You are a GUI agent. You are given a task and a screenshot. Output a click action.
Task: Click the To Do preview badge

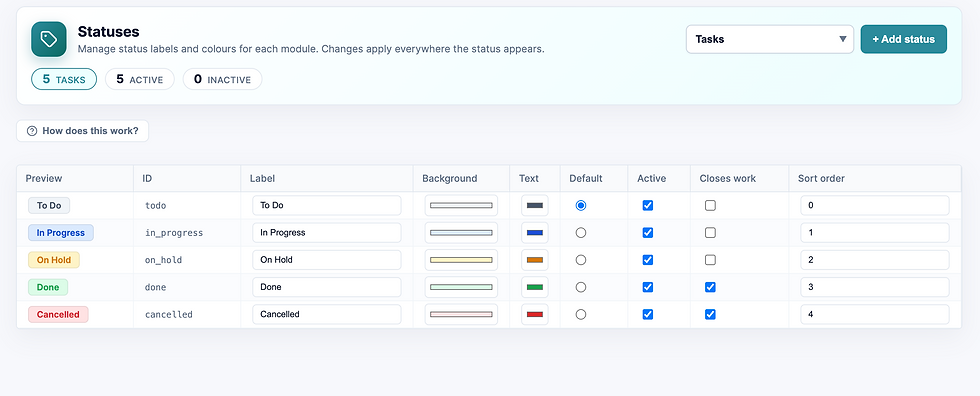pyautogui.click(x=49, y=205)
